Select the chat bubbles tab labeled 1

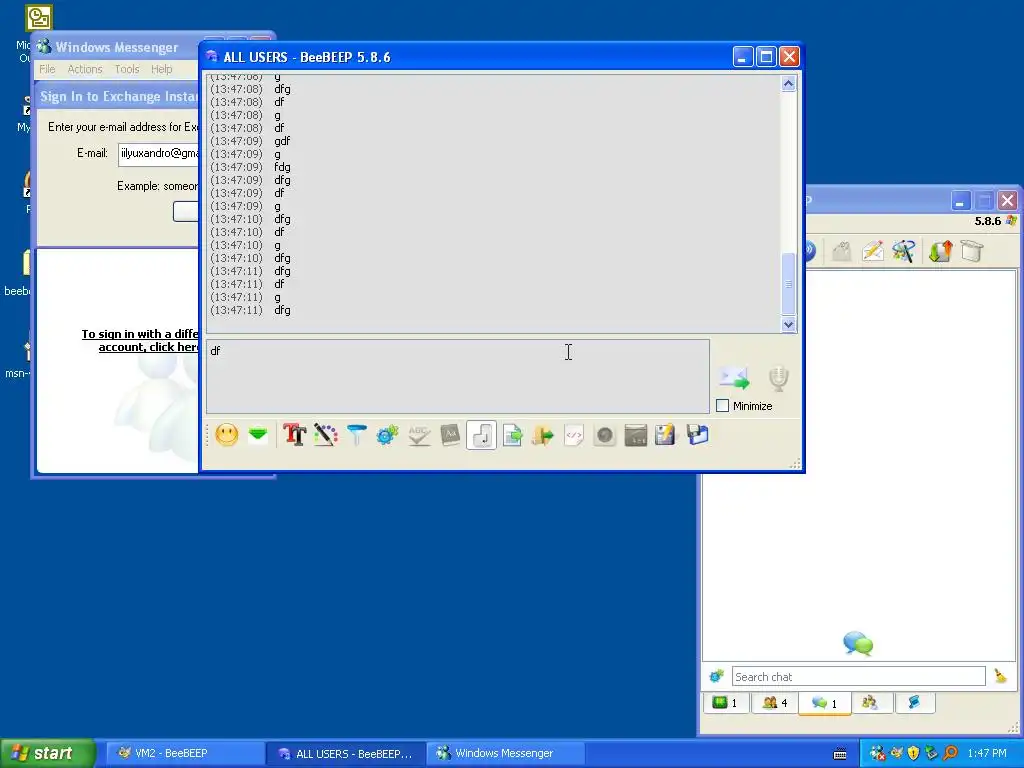[824, 703]
